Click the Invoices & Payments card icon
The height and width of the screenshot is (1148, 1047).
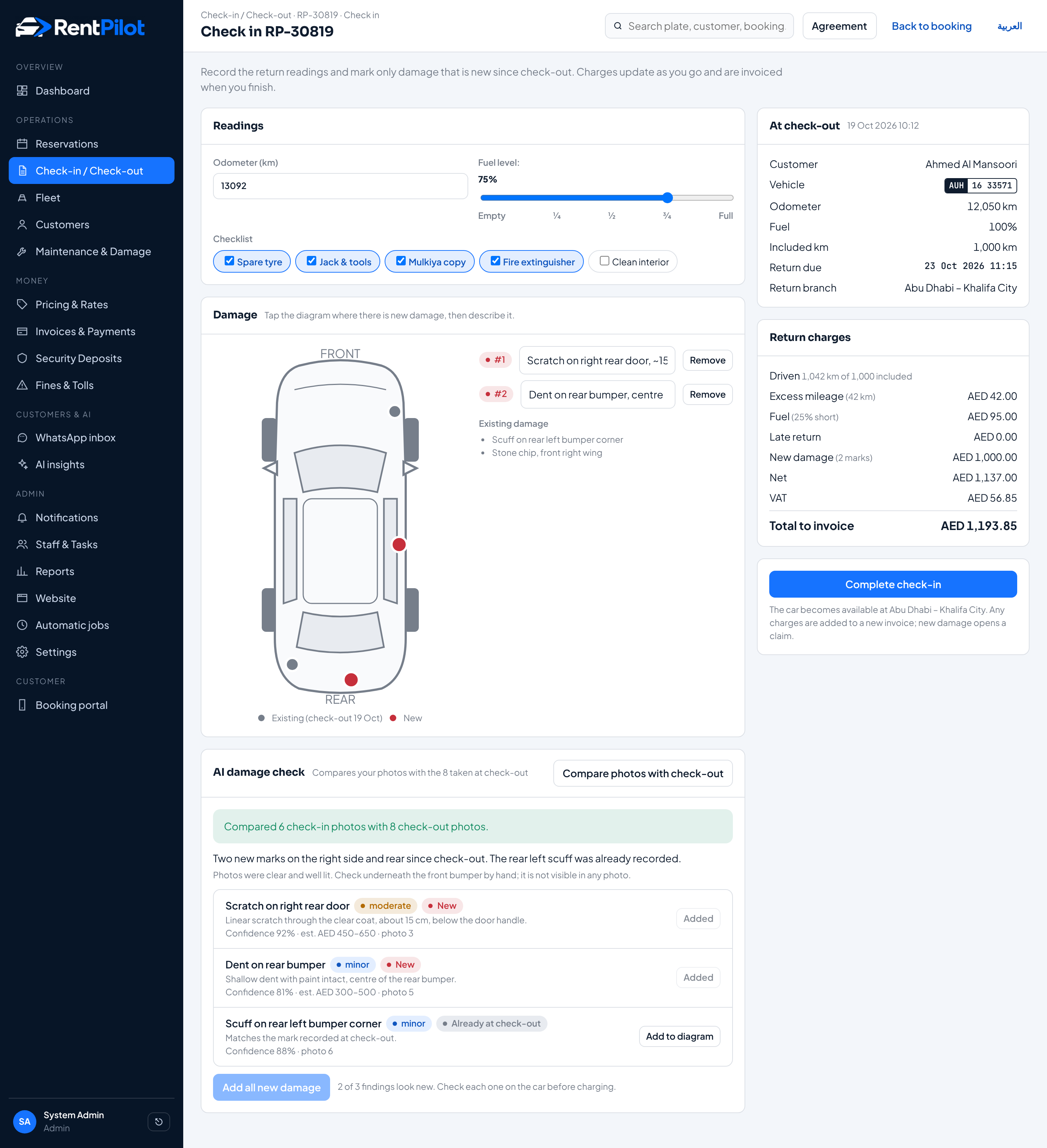(22, 331)
